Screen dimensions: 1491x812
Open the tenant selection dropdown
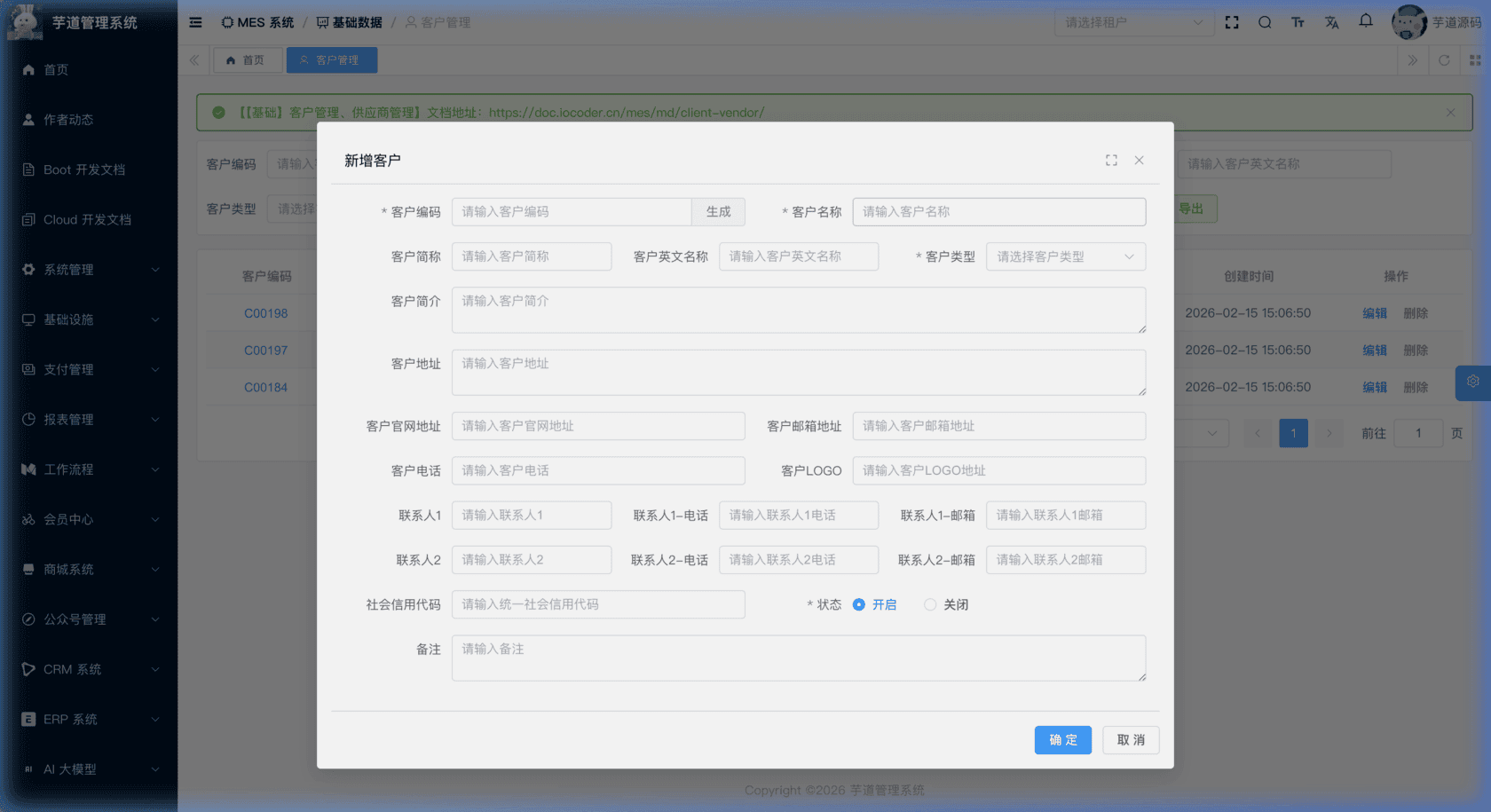1133,22
